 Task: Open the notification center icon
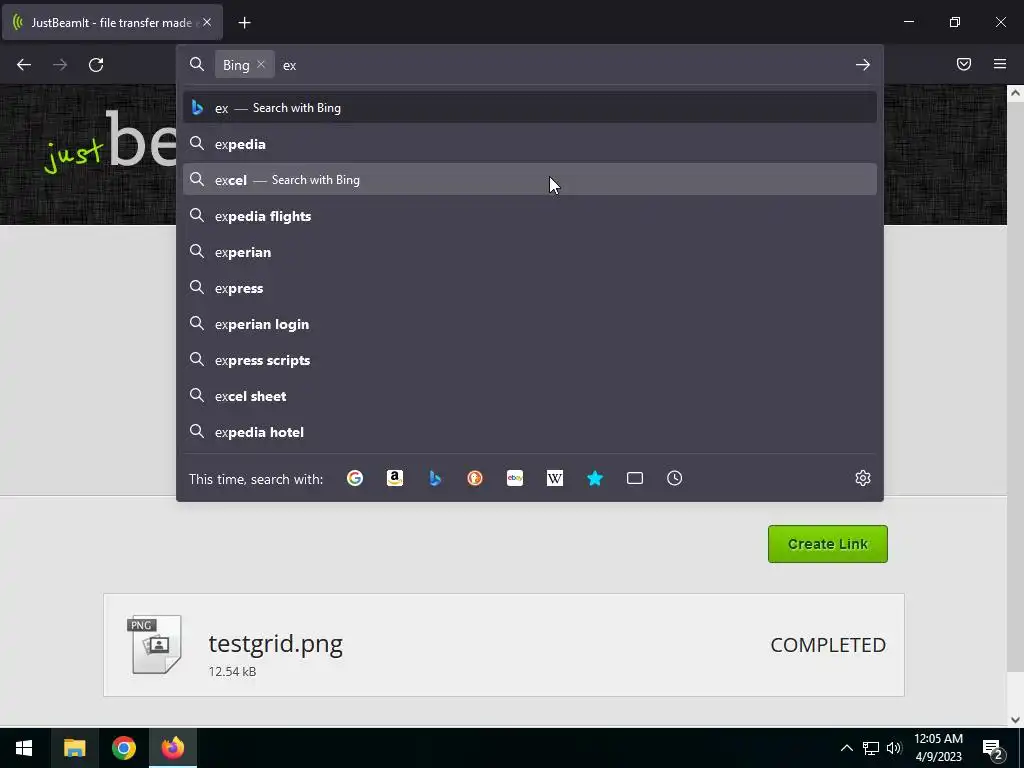993,748
